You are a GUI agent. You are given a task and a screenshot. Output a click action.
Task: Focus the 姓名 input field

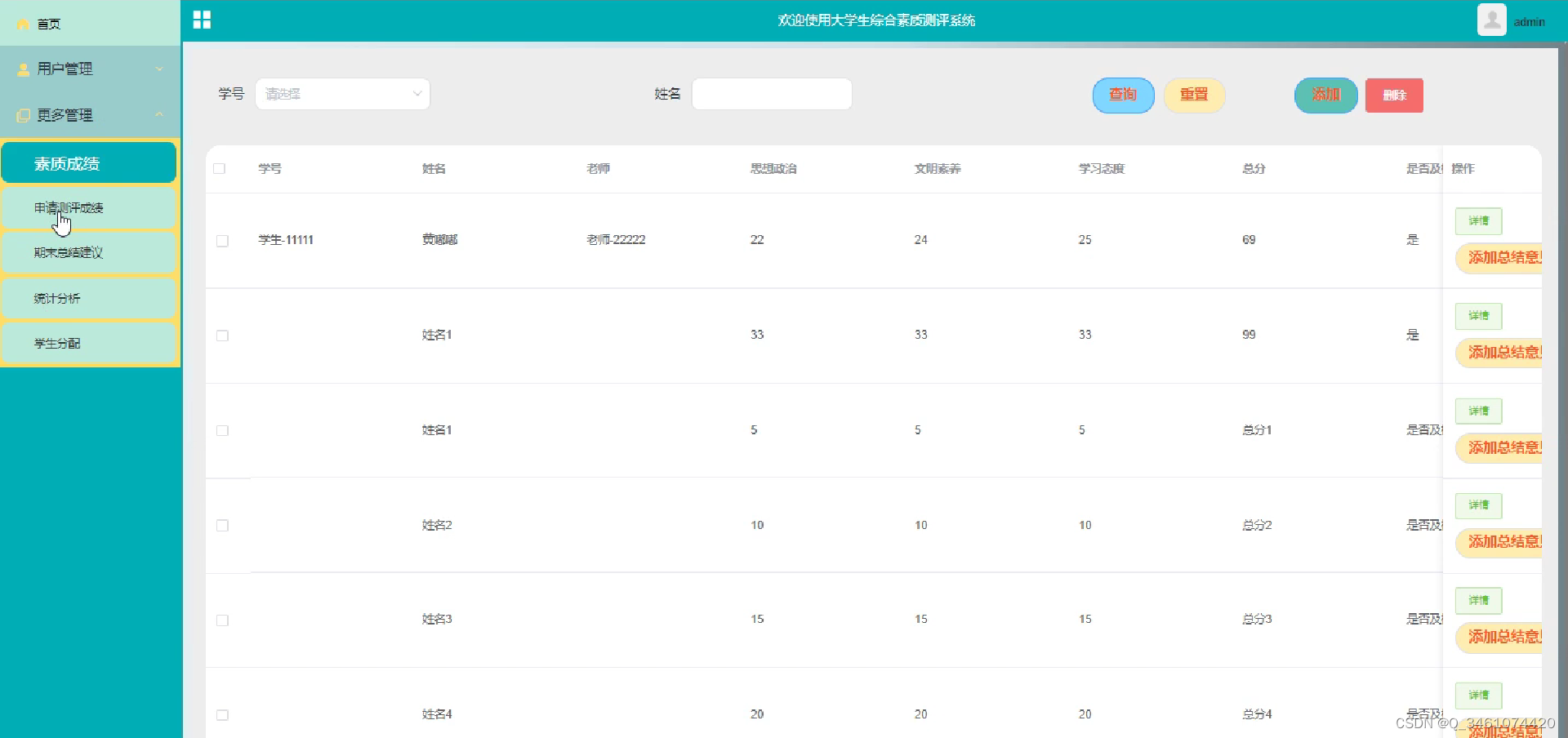tap(772, 94)
